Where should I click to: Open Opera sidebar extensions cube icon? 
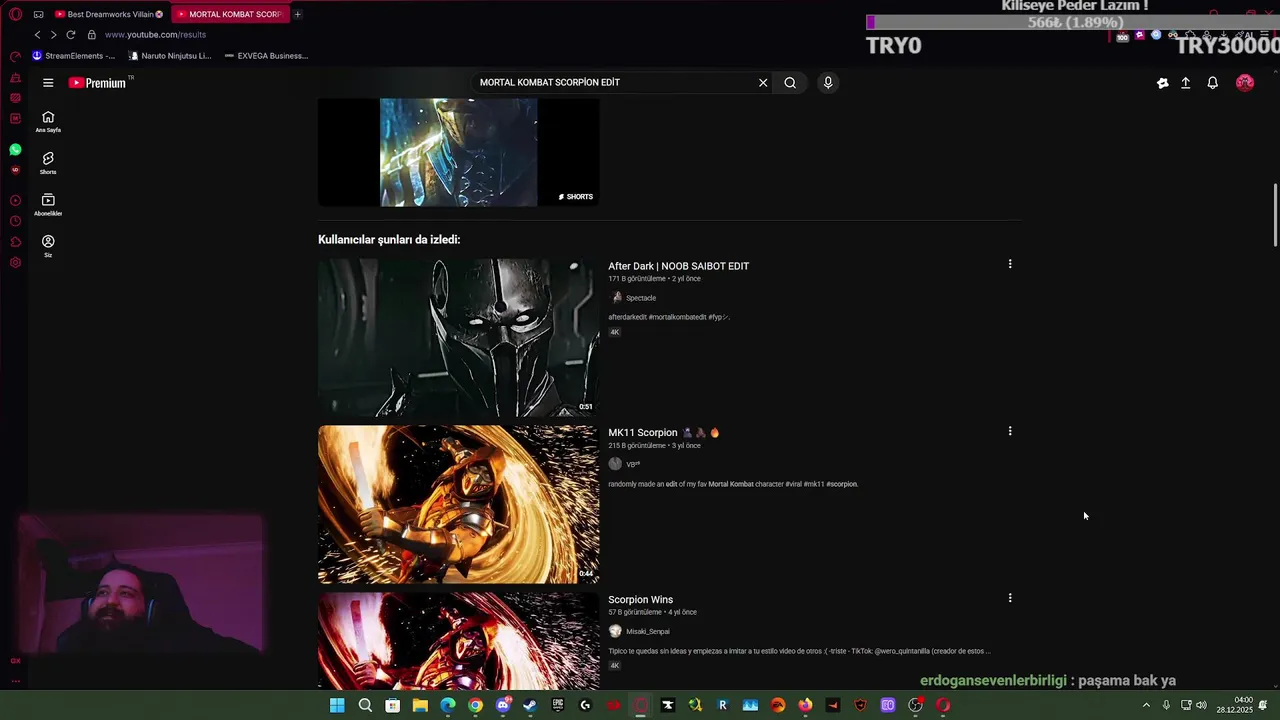15,242
